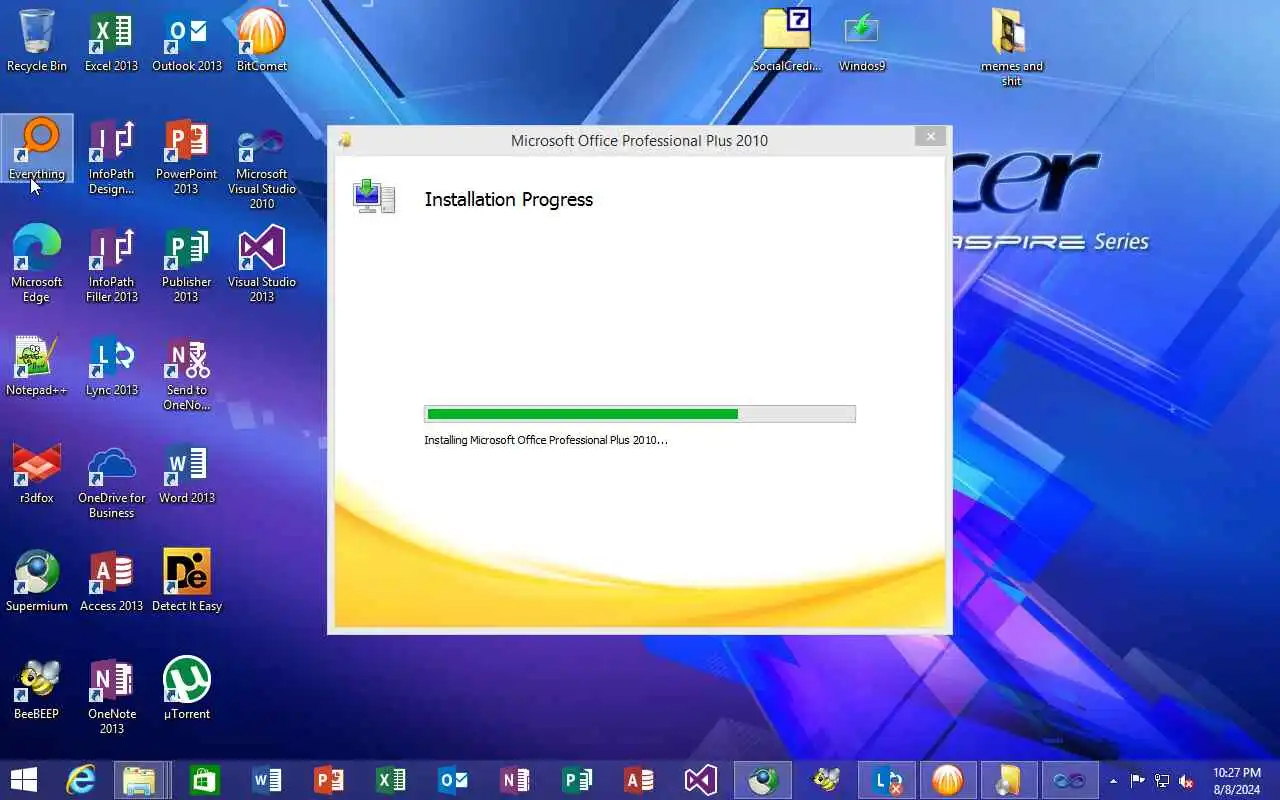1280x800 pixels.
Task: Launch Access from the taskbar
Action: coord(639,780)
